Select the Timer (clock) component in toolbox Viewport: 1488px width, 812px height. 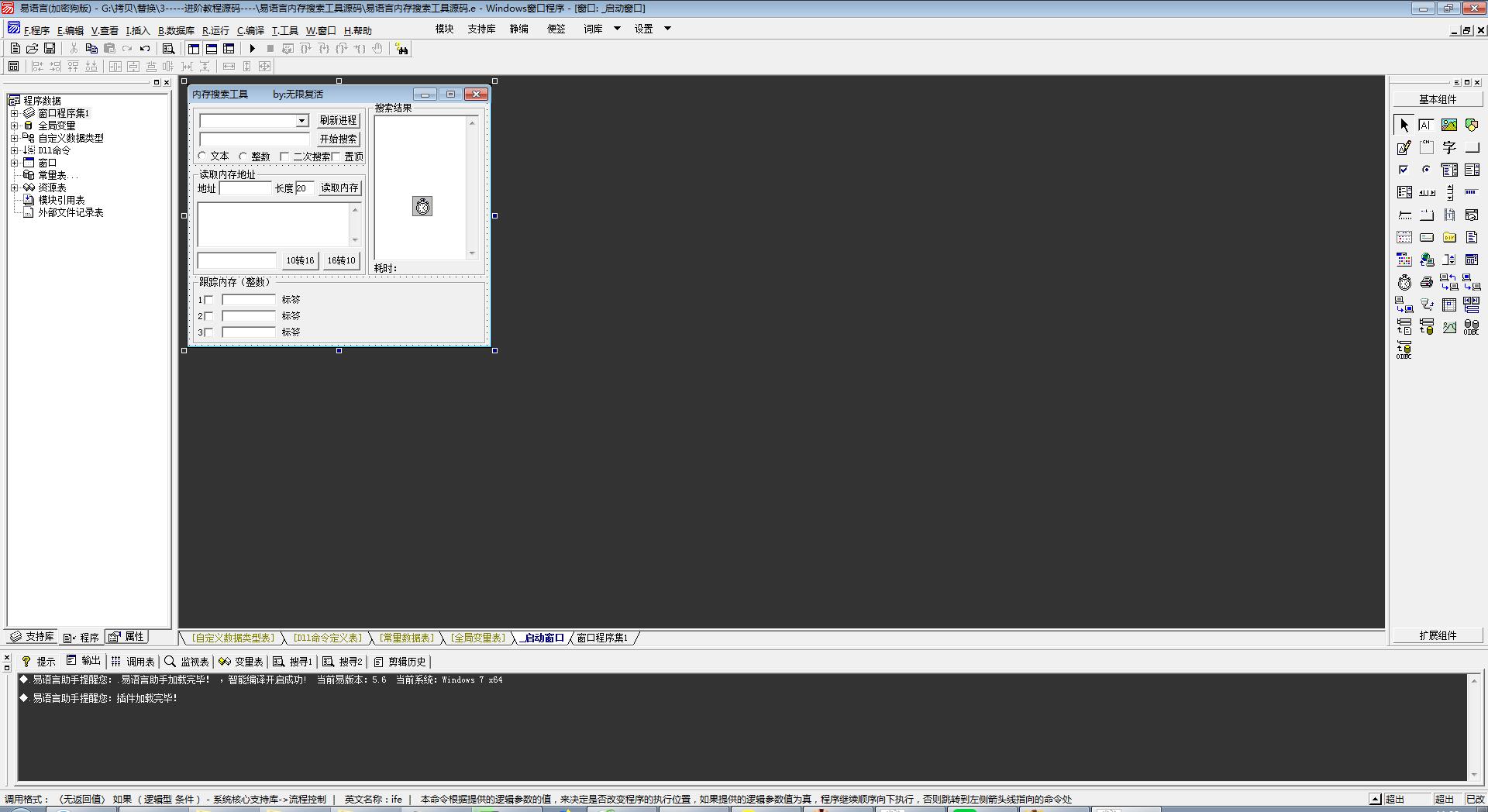click(x=1404, y=283)
